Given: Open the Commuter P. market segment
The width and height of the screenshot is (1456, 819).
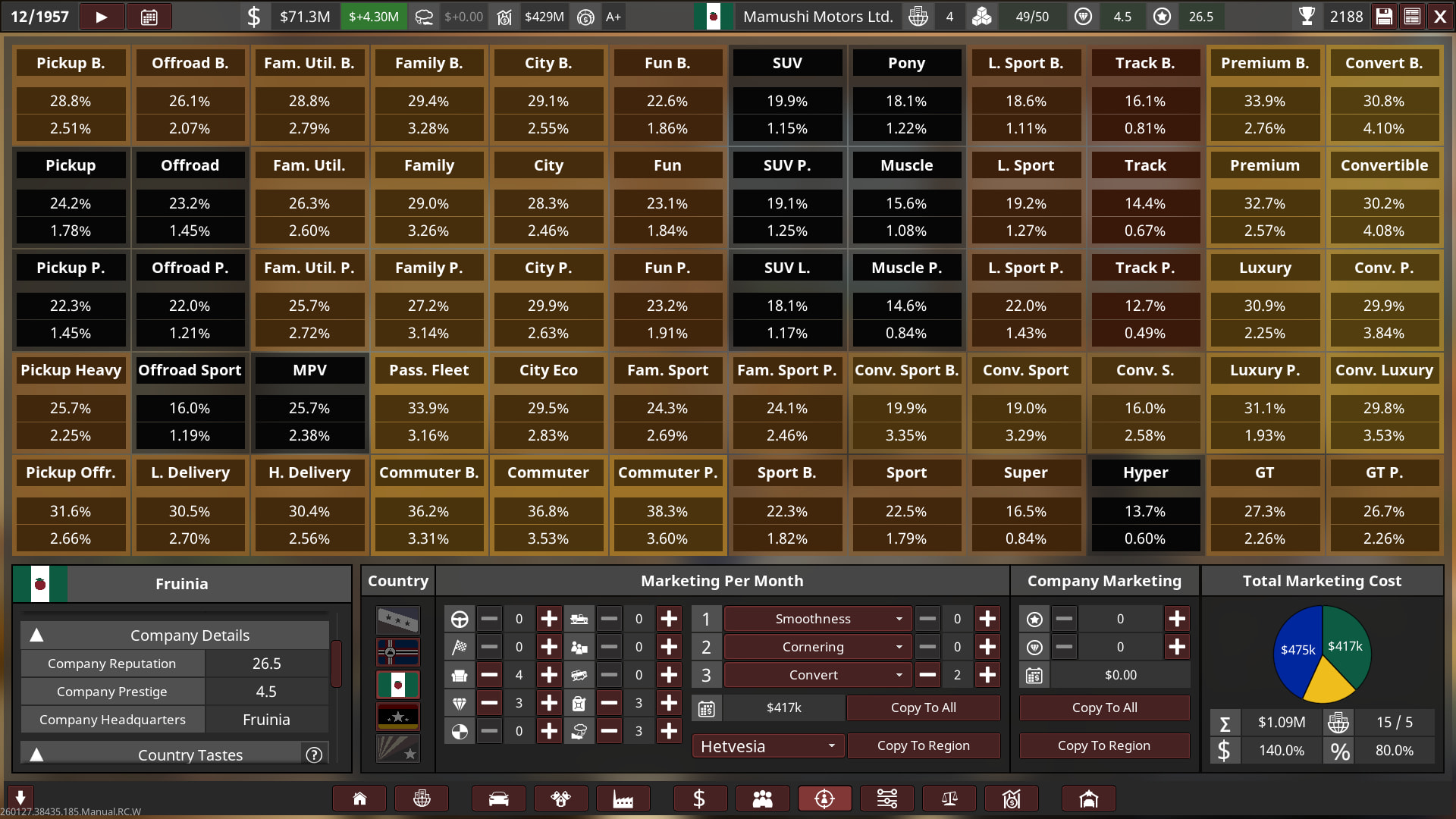Looking at the screenshot, I should [667, 472].
